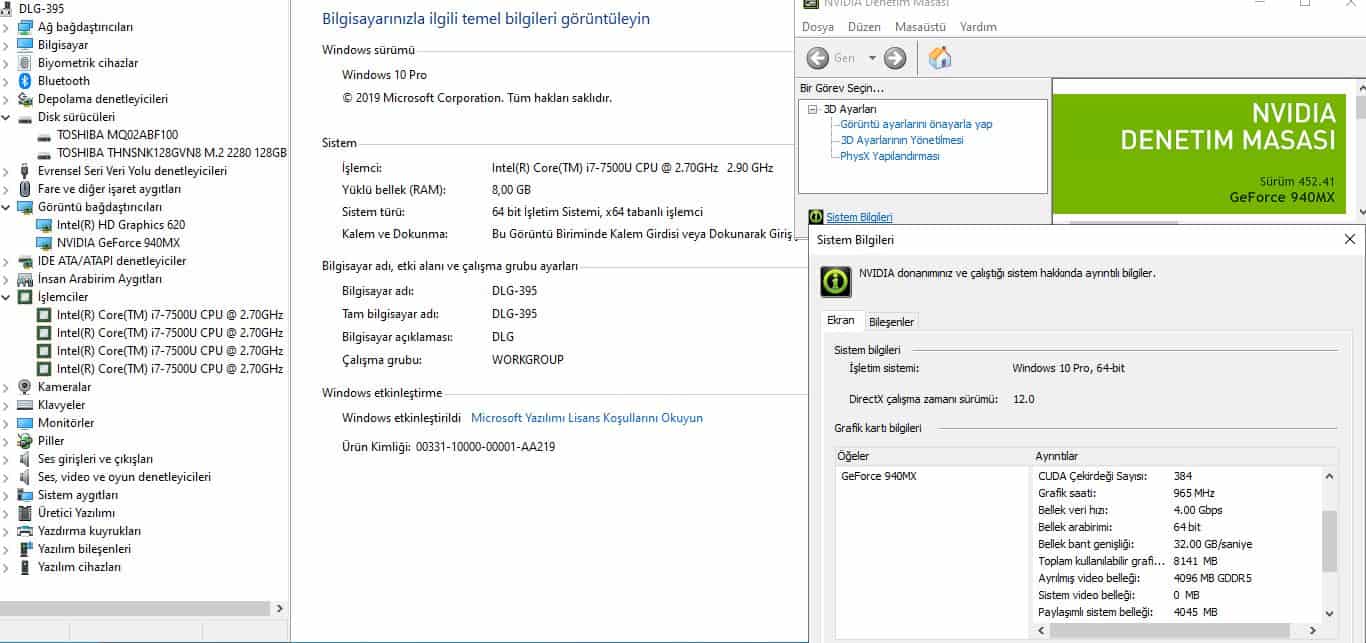The width and height of the screenshot is (1366, 643).
Task: Click the Kameralar camera icon
Action: (x=25, y=387)
